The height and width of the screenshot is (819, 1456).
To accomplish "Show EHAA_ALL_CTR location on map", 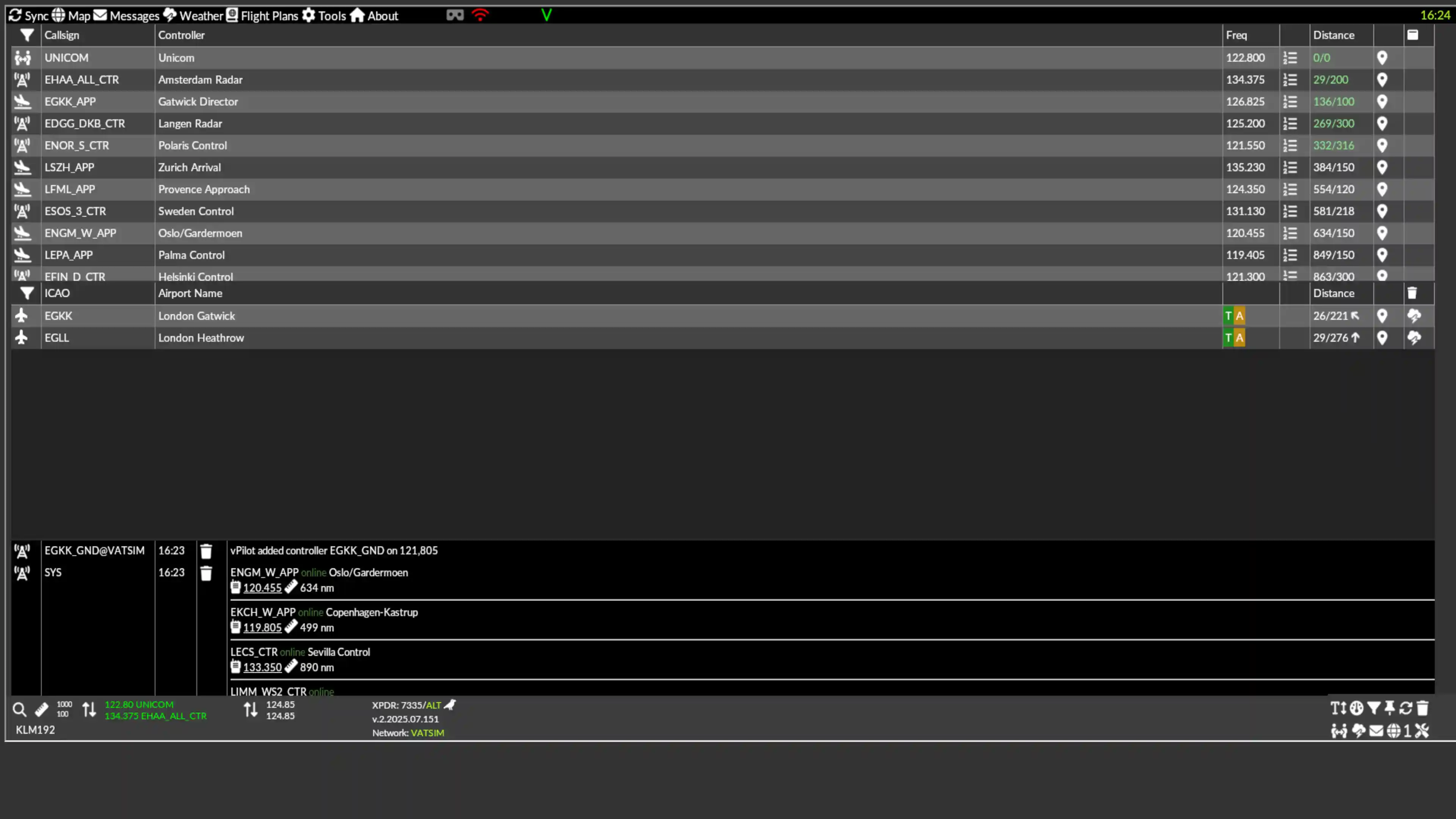I will click(1382, 80).
